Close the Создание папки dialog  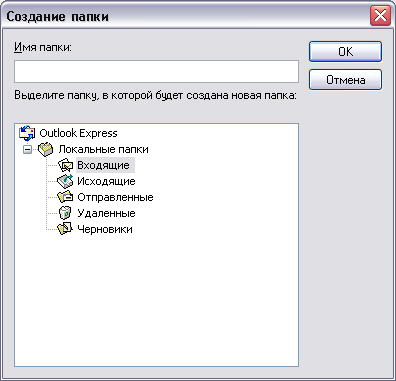pyautogui.click(x=380, y=16)
